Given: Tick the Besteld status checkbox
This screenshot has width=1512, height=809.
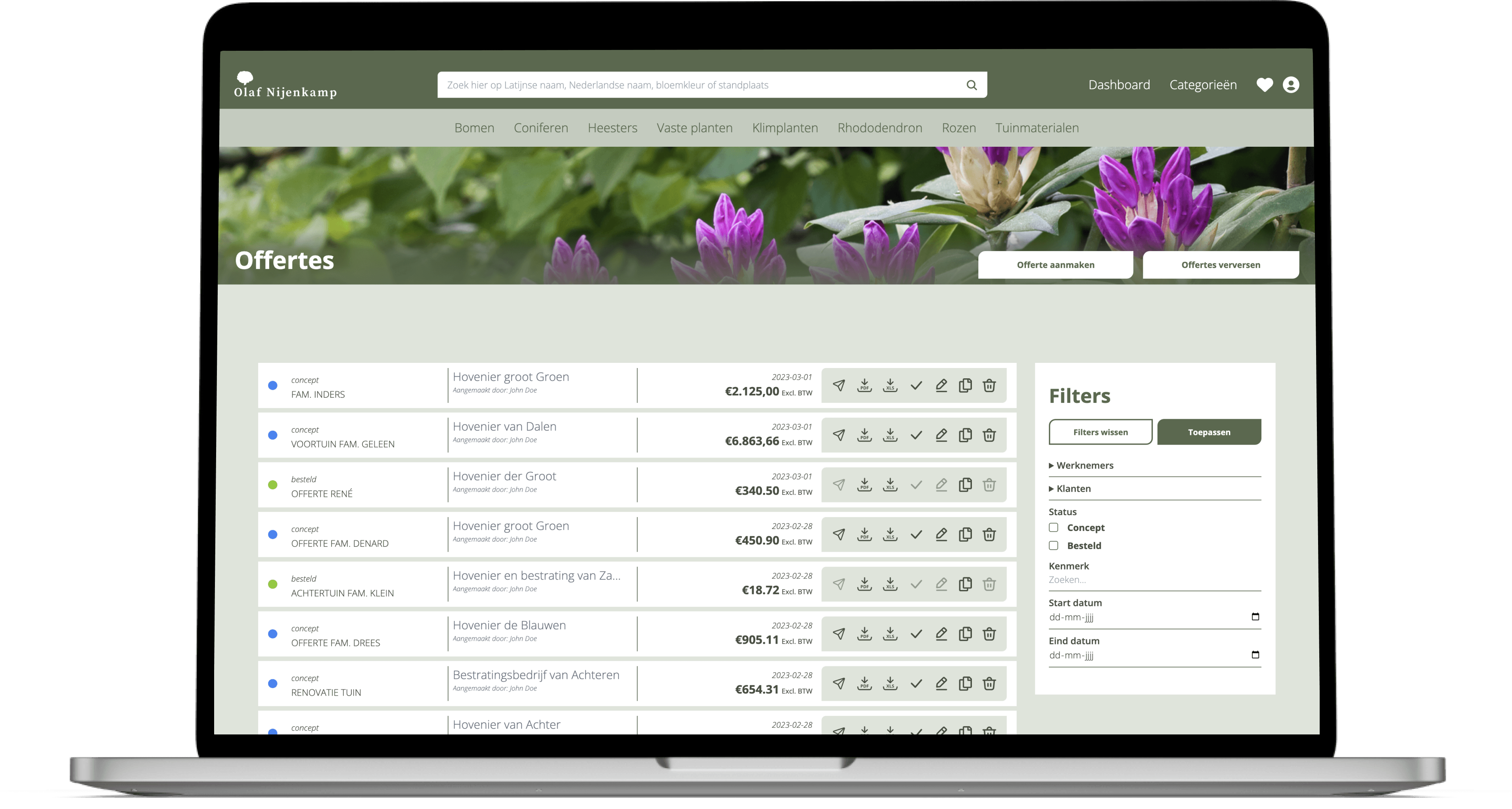Looking at the screenshot, I should click(x=1054, y=546).
